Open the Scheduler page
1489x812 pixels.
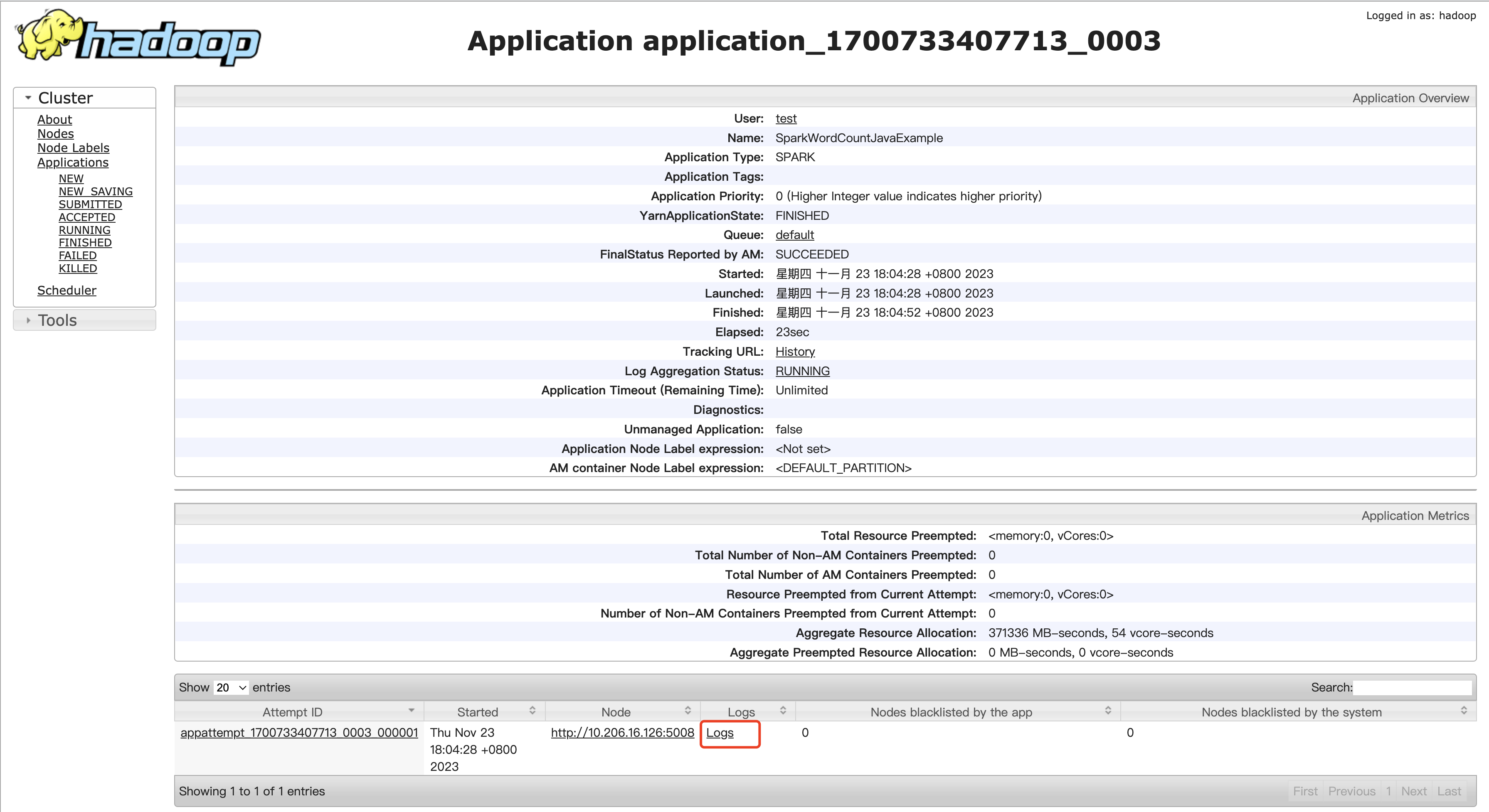(67, 290)
